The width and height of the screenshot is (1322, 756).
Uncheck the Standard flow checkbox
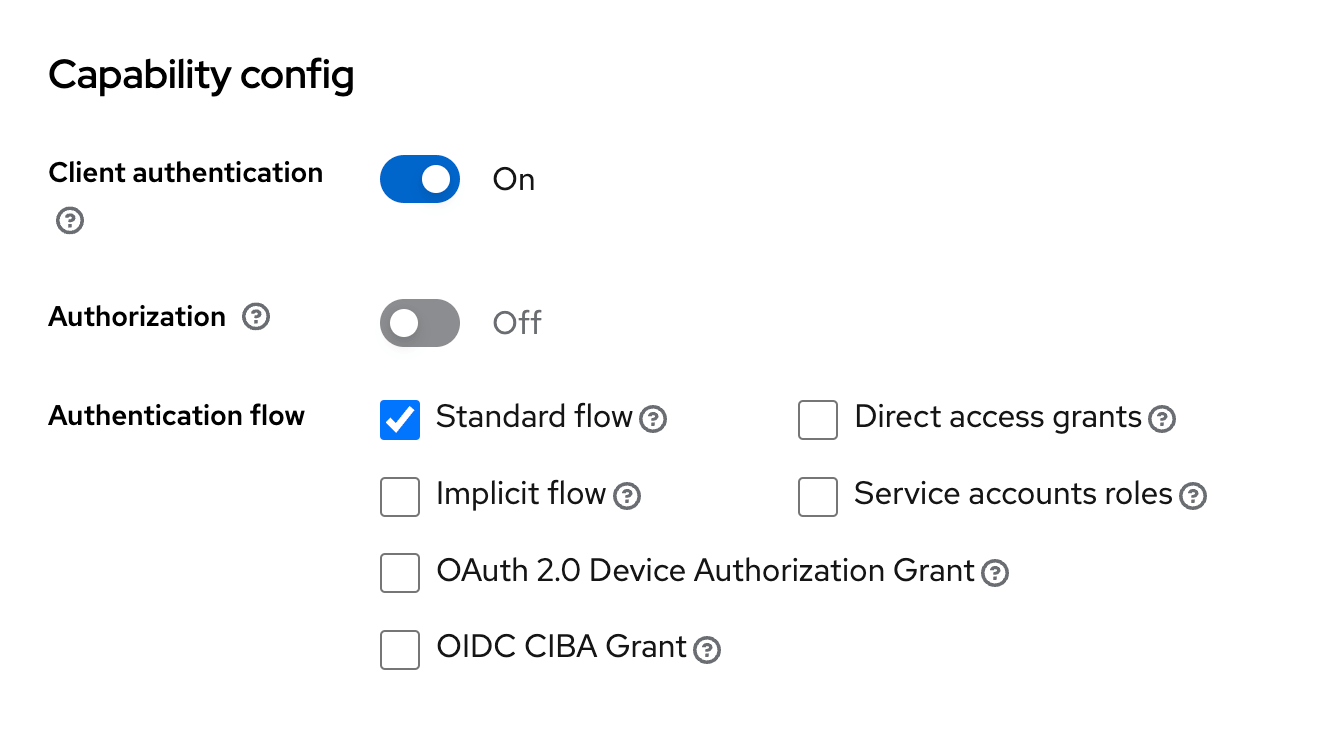(400, 420)
